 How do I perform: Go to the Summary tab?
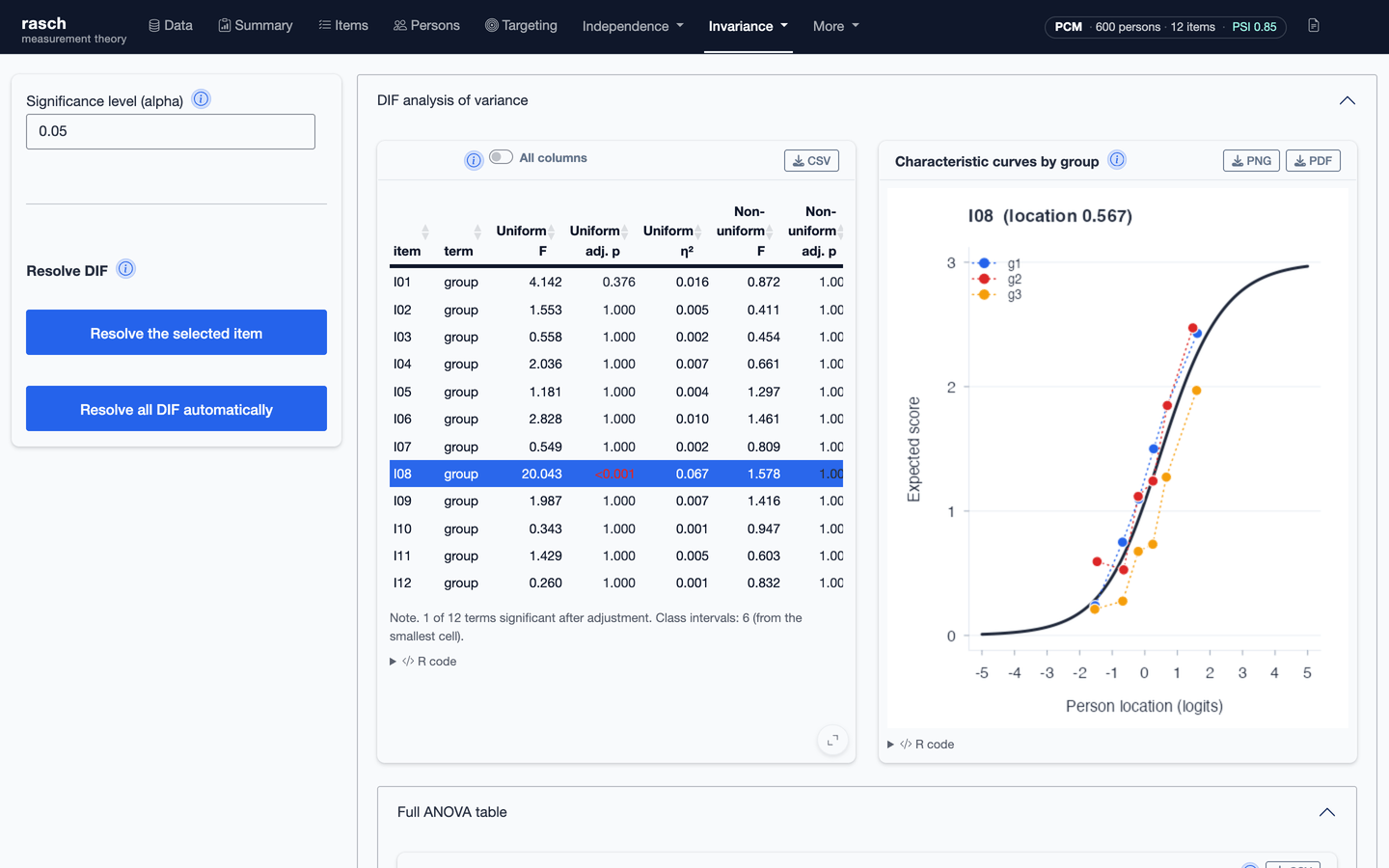pyautogui.click(x=256, y=25)
